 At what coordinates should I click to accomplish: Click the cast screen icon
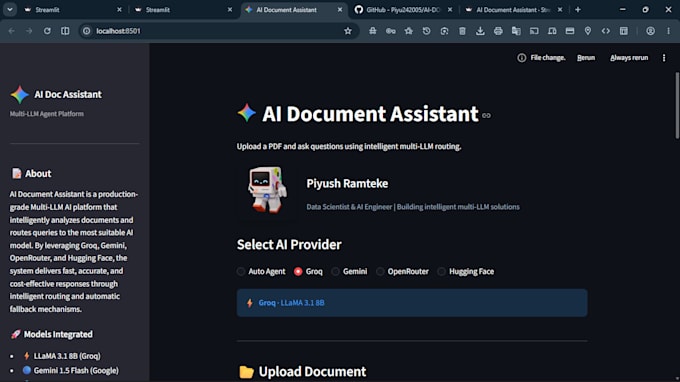(x=534, y=31)
